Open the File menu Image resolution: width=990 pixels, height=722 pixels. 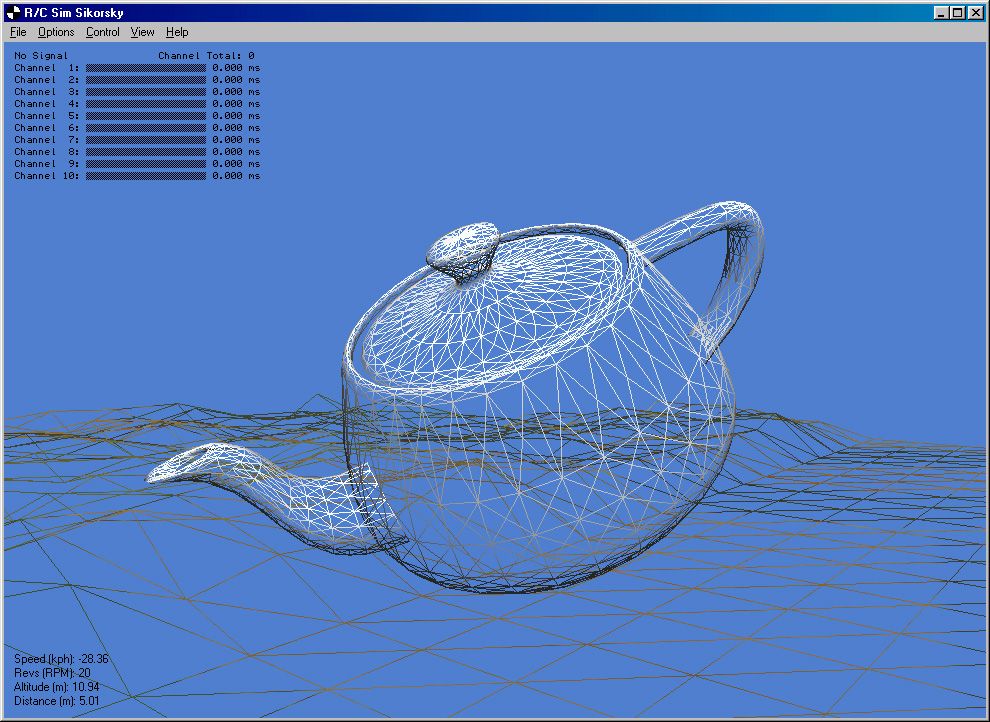tap(17, 31)
